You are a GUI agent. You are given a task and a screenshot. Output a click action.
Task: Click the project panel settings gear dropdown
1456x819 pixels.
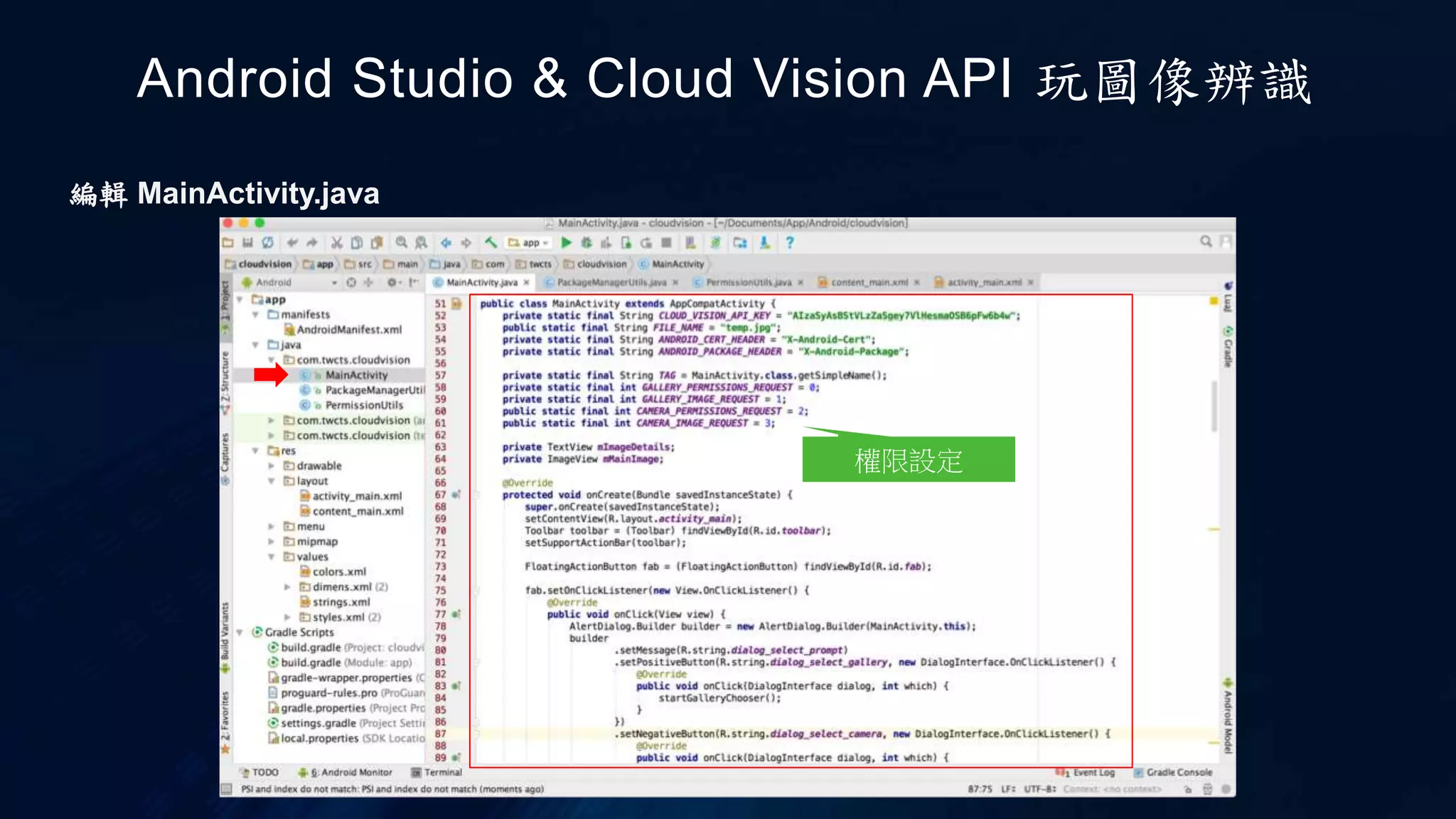click(394, 282)
